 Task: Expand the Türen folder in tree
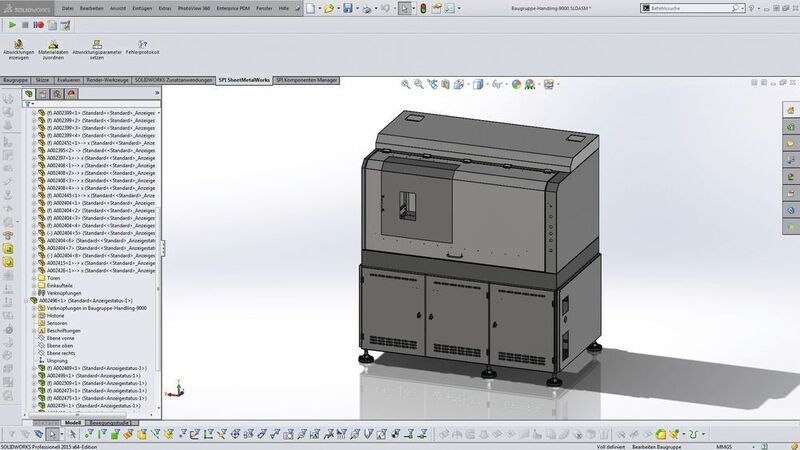pos(33,278)
